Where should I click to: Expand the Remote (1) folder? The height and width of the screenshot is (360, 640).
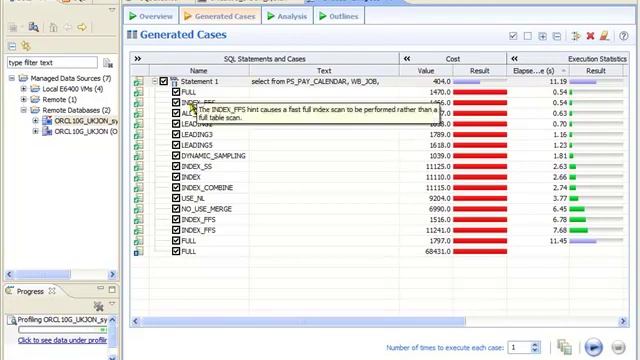pyautogui.click(x=24, y=99)
